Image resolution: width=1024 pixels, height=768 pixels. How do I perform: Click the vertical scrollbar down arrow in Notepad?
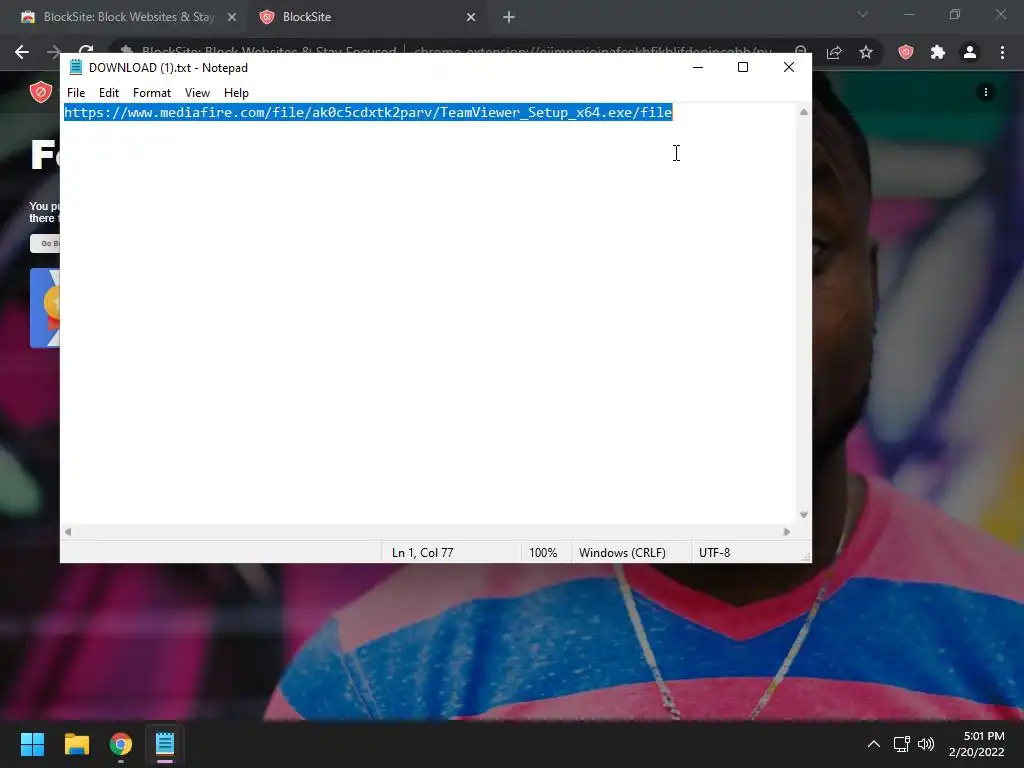click(x=803, y=515)
